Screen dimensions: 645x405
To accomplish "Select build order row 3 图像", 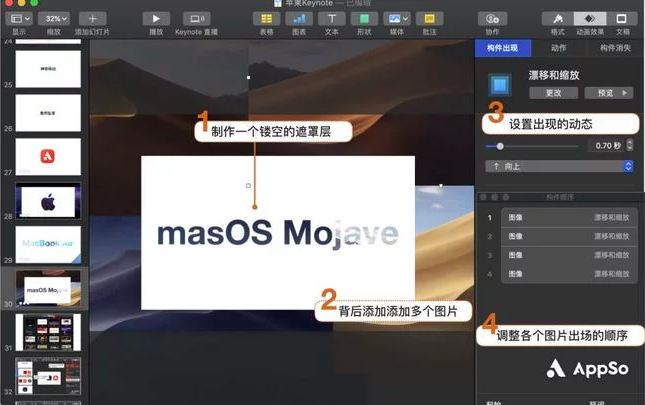I will click(x=569, y=255).
